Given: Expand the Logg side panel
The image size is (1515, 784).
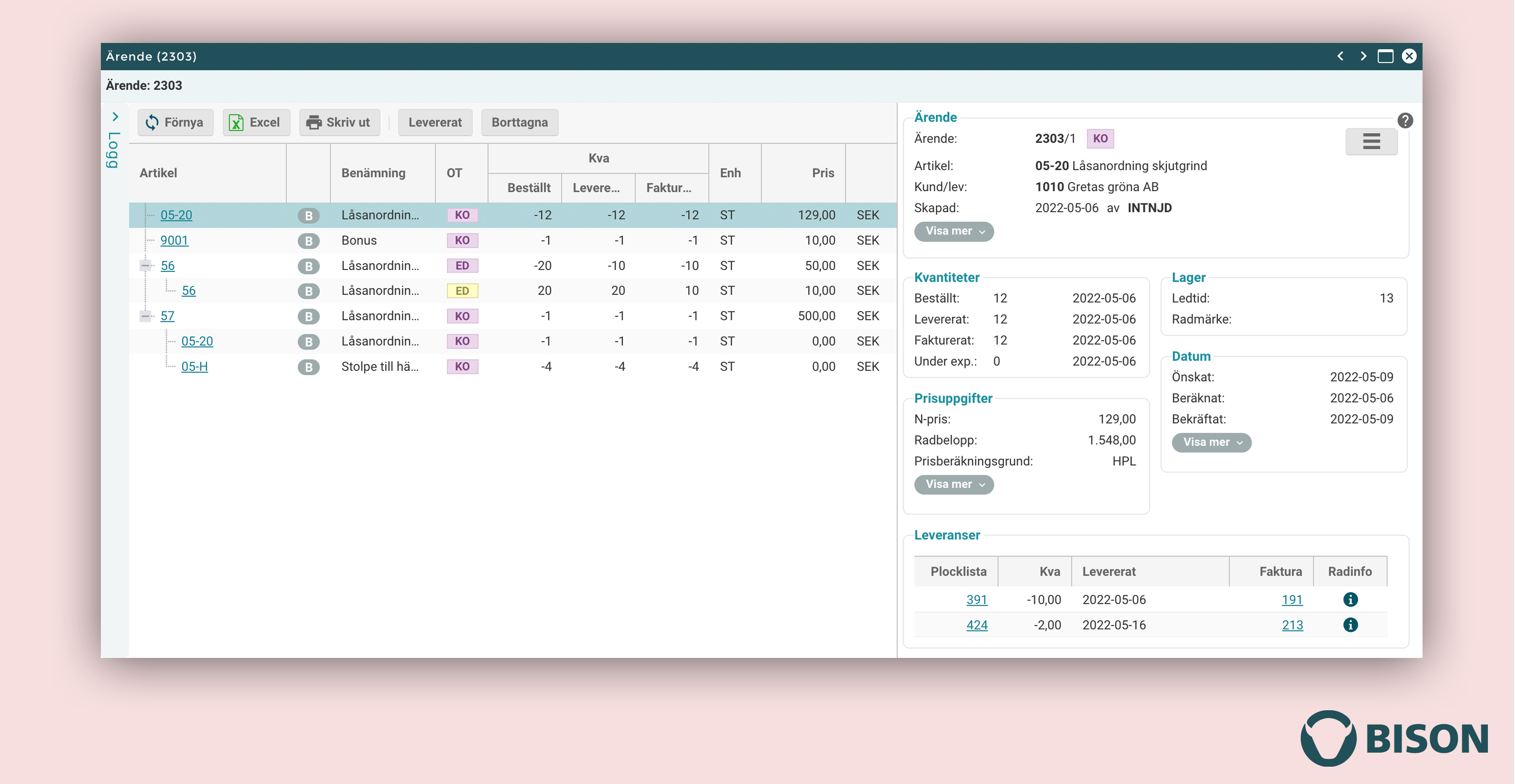Looking at the screenshot, I should [115, 116].
